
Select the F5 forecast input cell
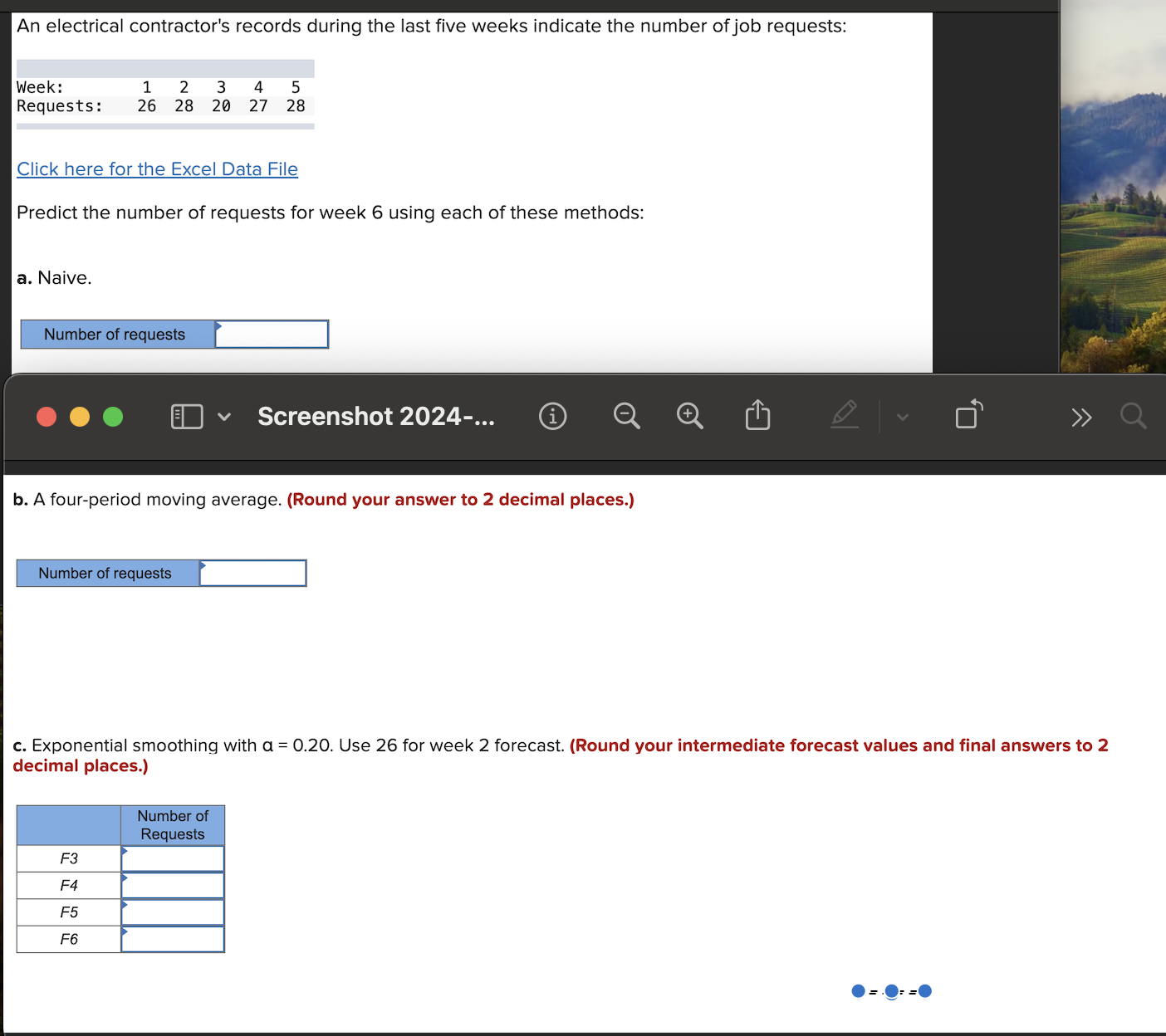[173, 912]
